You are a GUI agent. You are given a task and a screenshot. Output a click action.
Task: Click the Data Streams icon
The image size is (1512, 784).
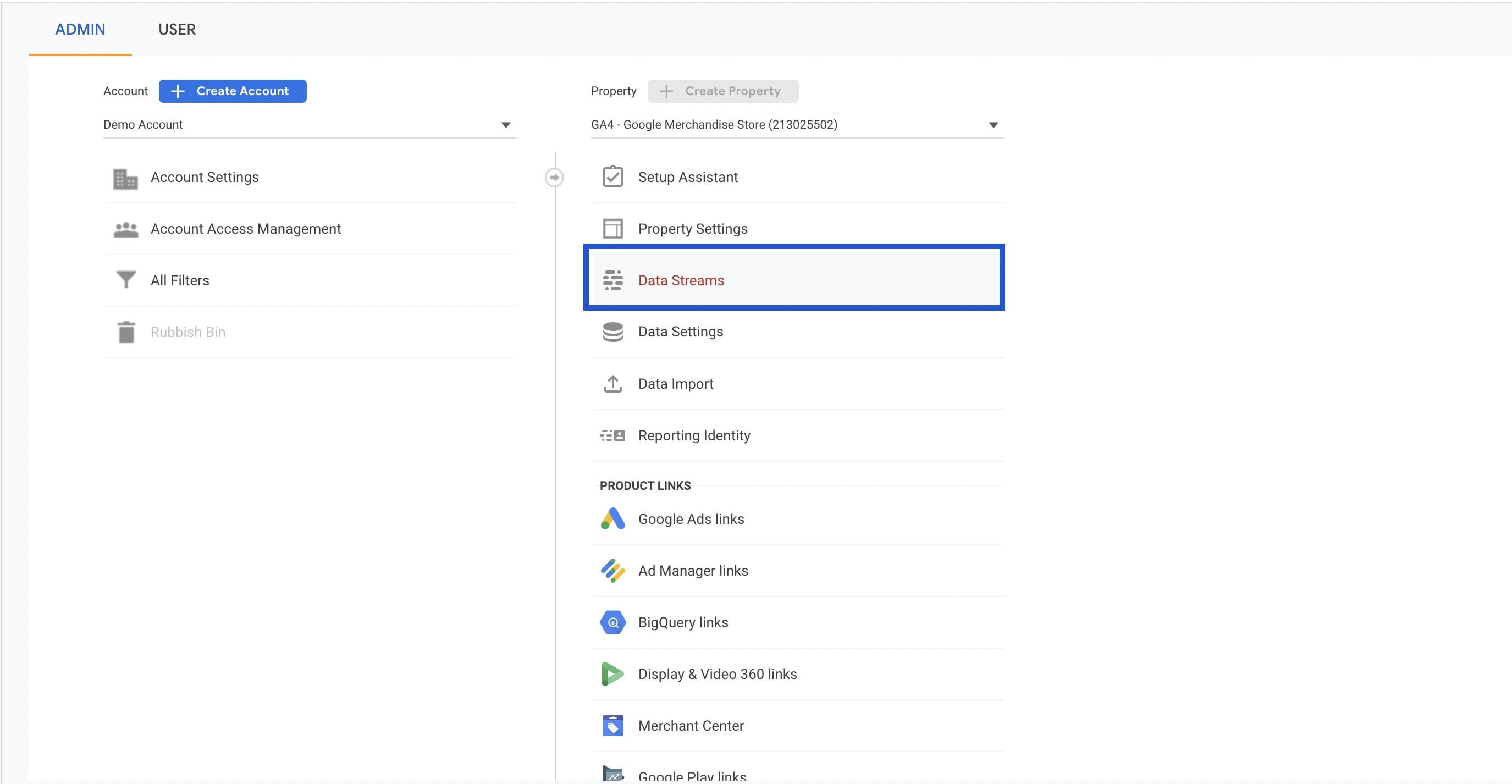point(613,280)
